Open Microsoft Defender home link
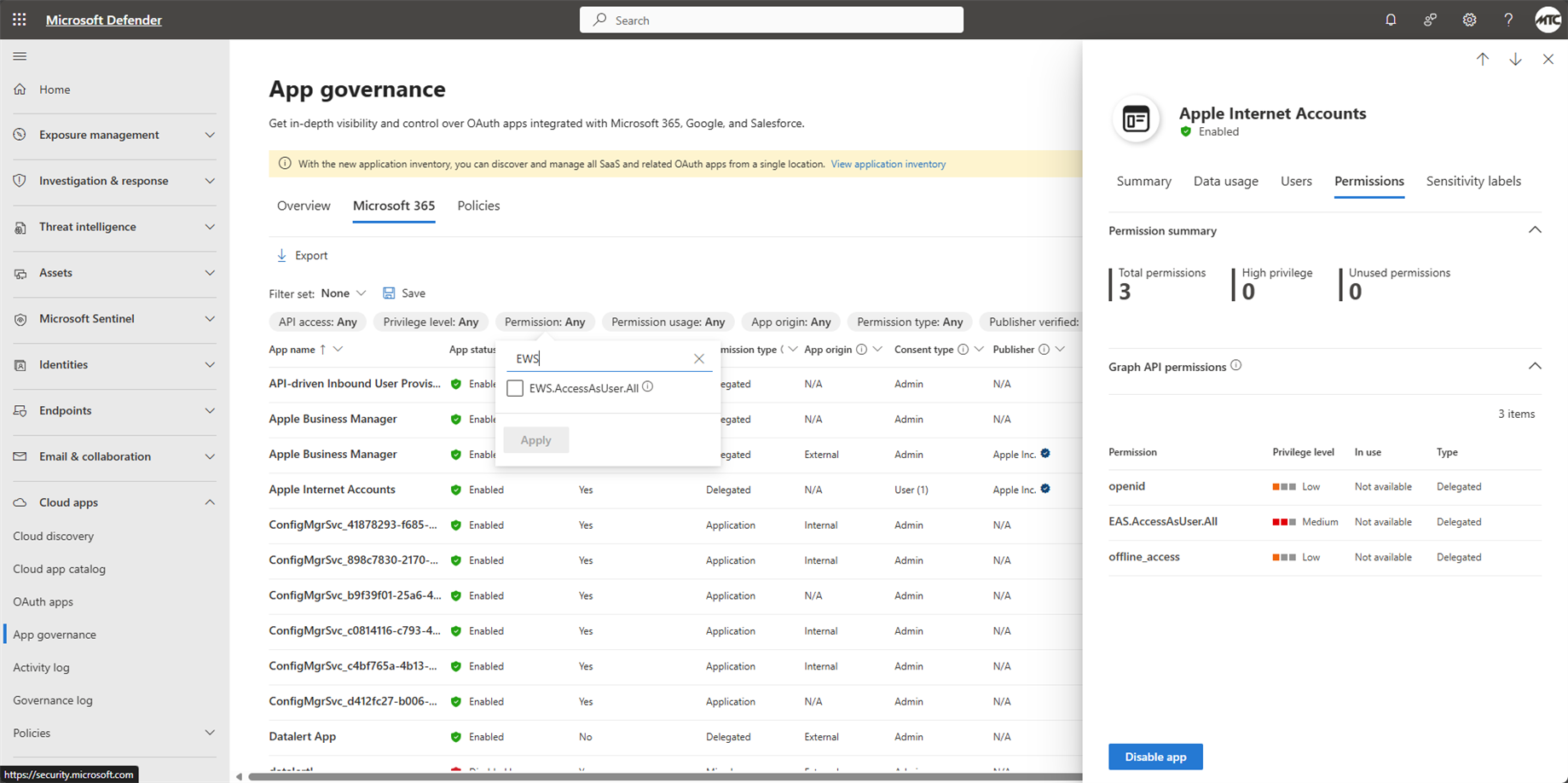This screenshot has height=783, width=1568. (x=104, y=20)
